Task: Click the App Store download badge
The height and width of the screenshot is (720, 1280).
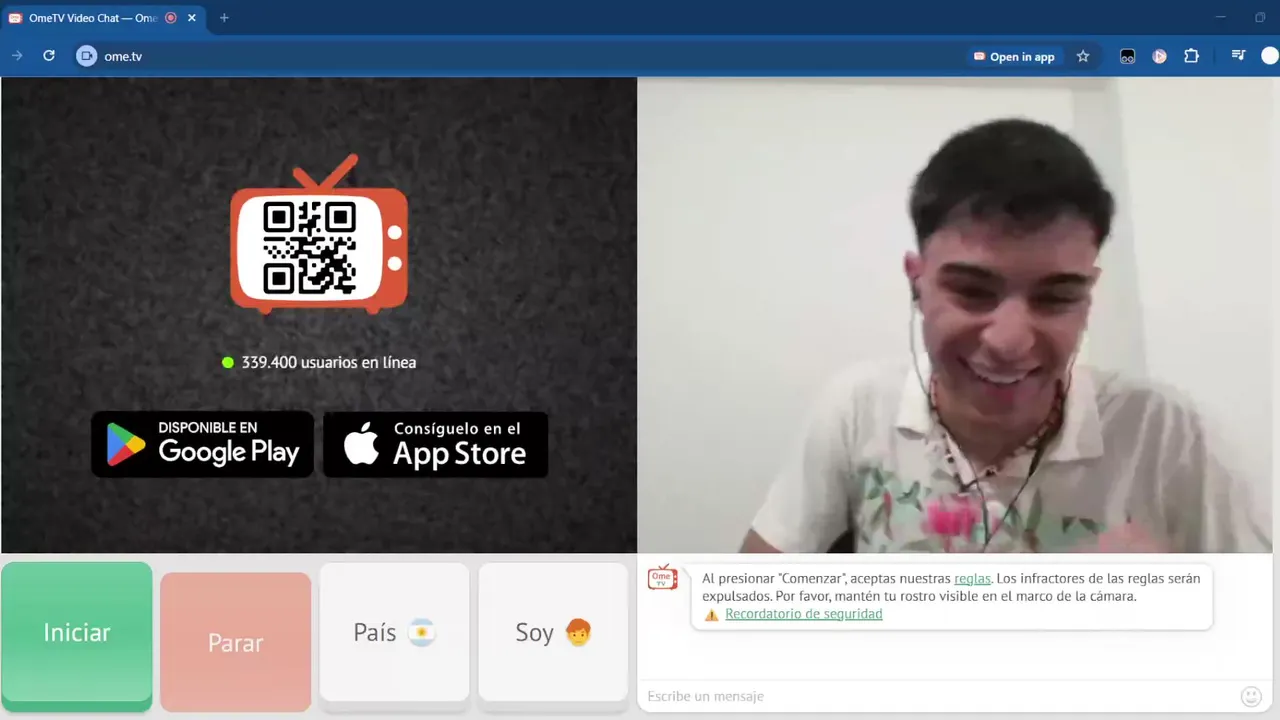Action: coord(435,444)
